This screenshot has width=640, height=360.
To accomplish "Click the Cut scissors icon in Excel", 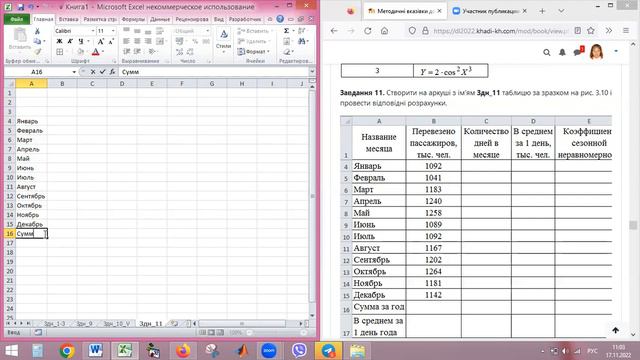I will coord(37,31).
